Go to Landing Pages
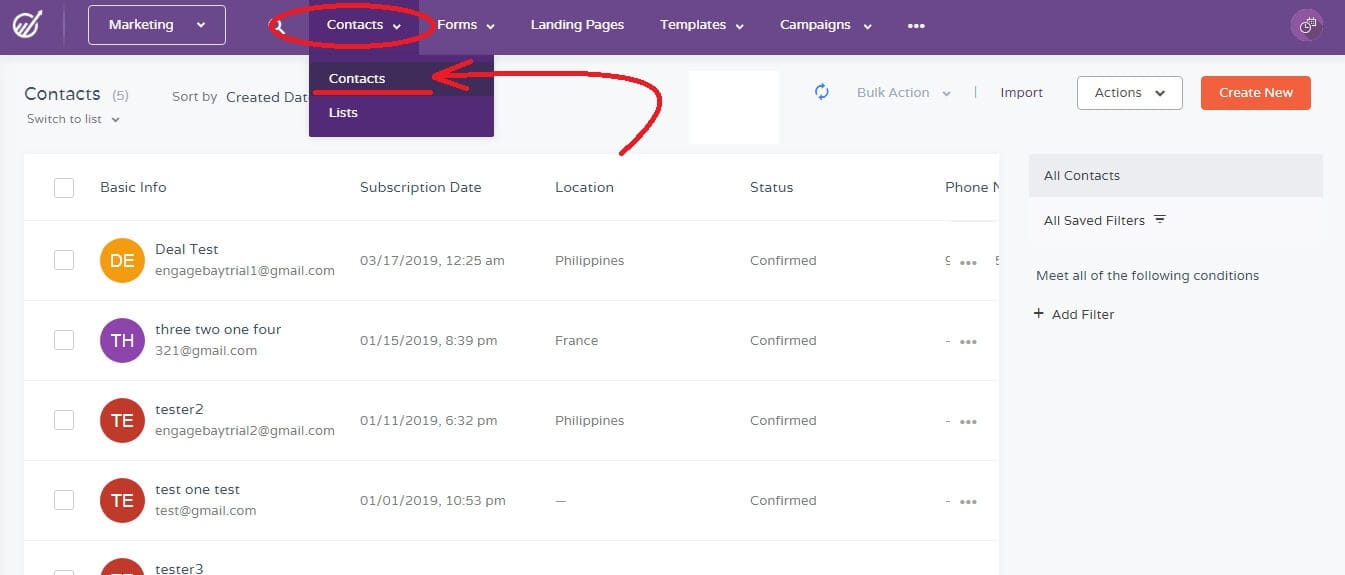The height and width of the screenshot is (575, 1345). (x=577, y=25)
